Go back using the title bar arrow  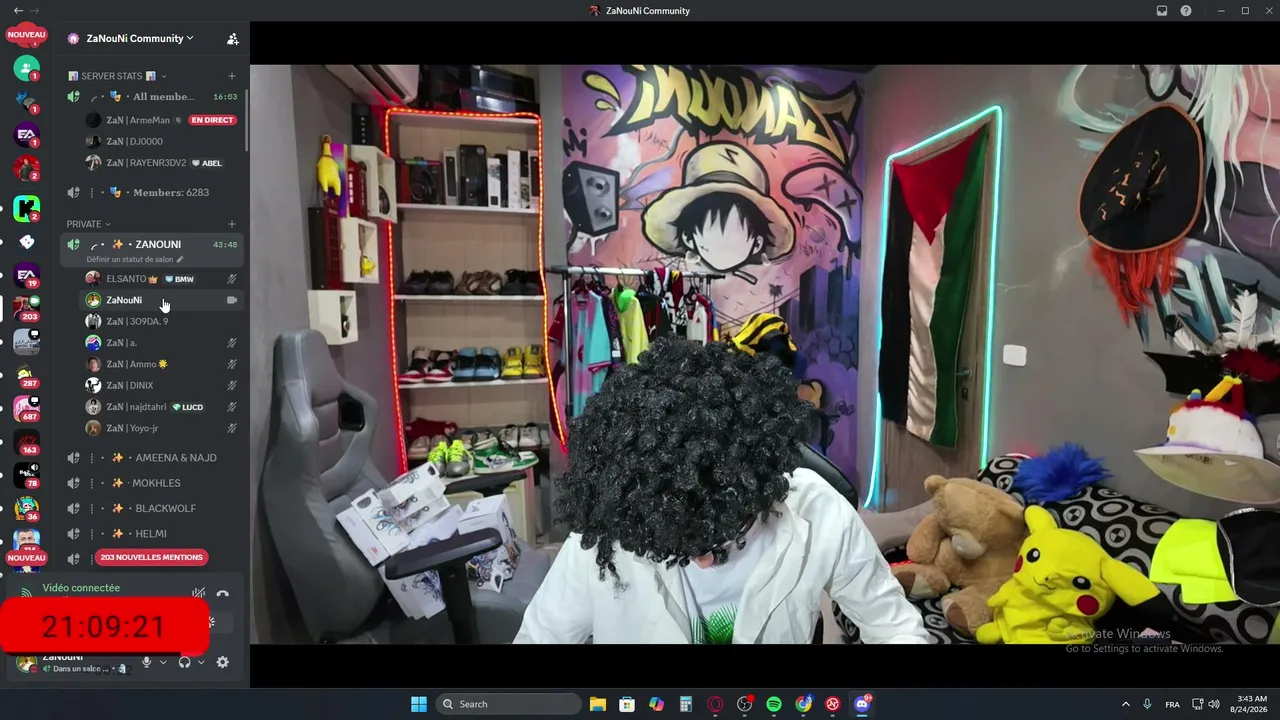pyautogui.click(x=18, y=11)
